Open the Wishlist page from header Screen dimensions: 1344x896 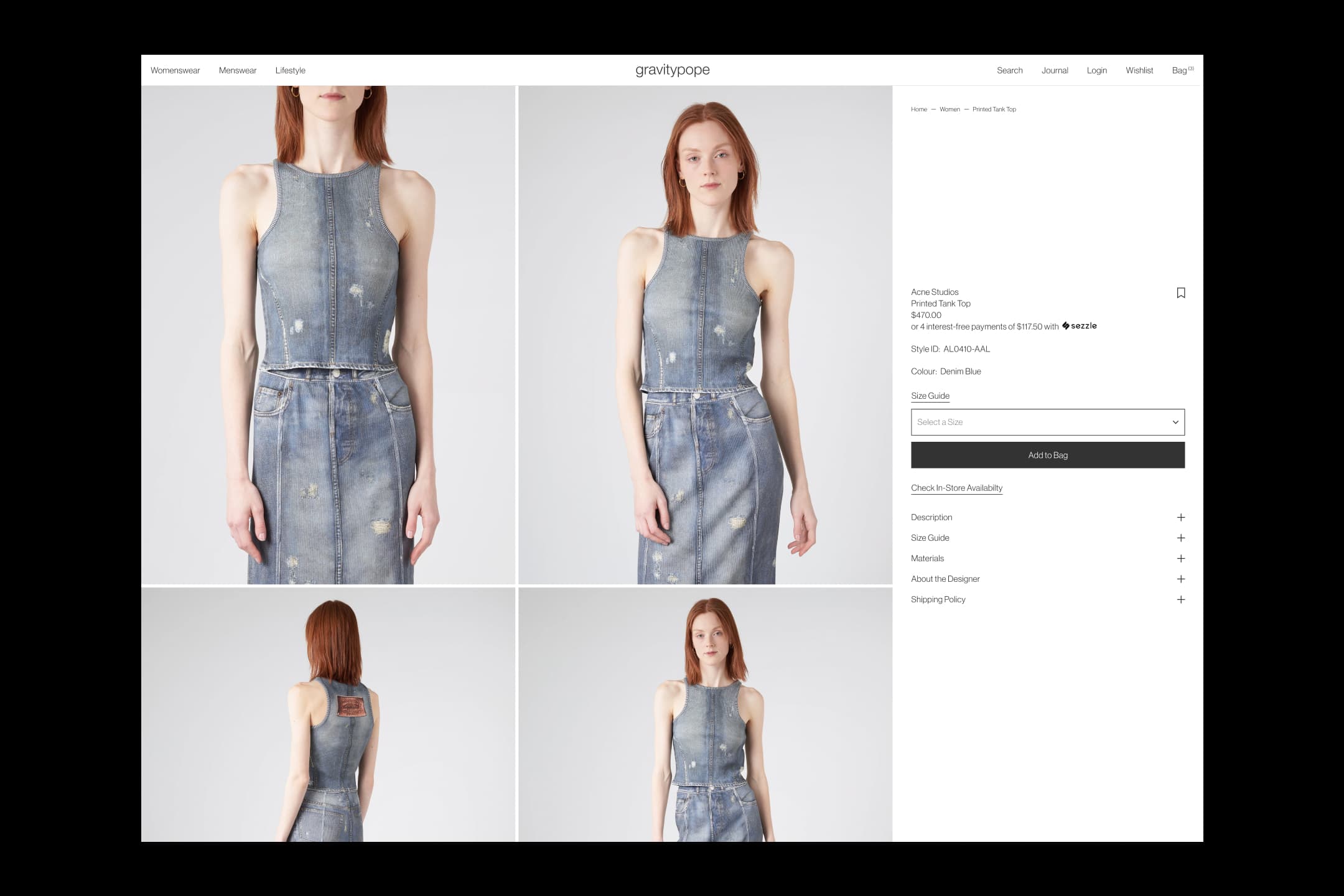click(1139, 70)
